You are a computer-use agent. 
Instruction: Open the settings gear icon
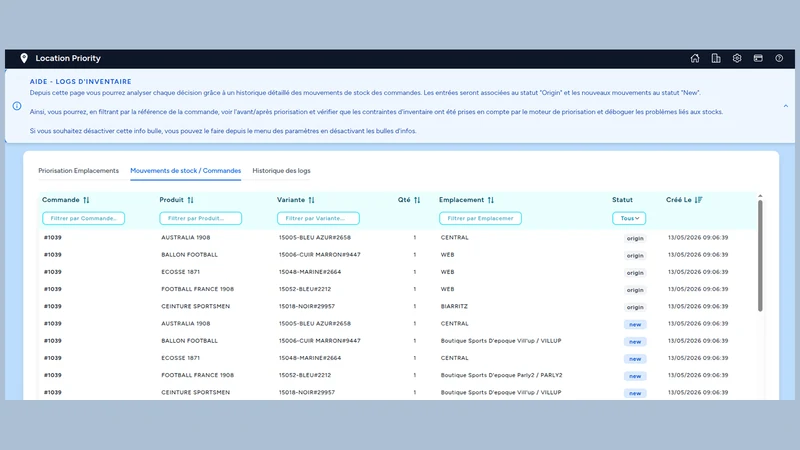737,58
